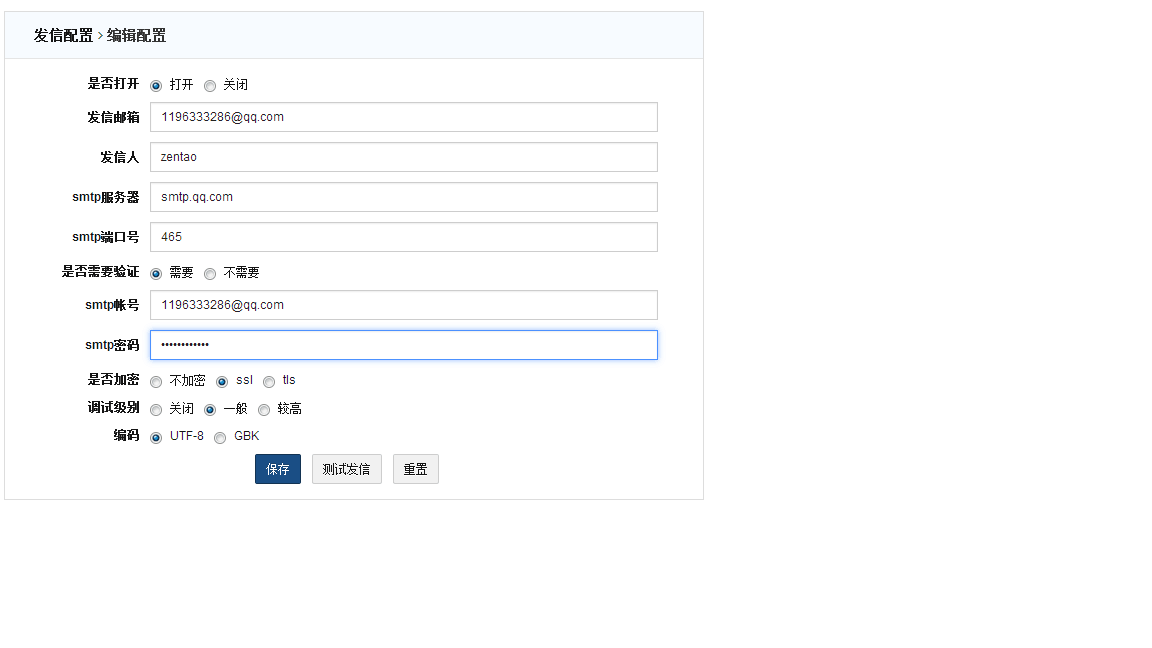Set debug level to 较高
This screenshot has height=648, width=1152.
coord(264,410)
